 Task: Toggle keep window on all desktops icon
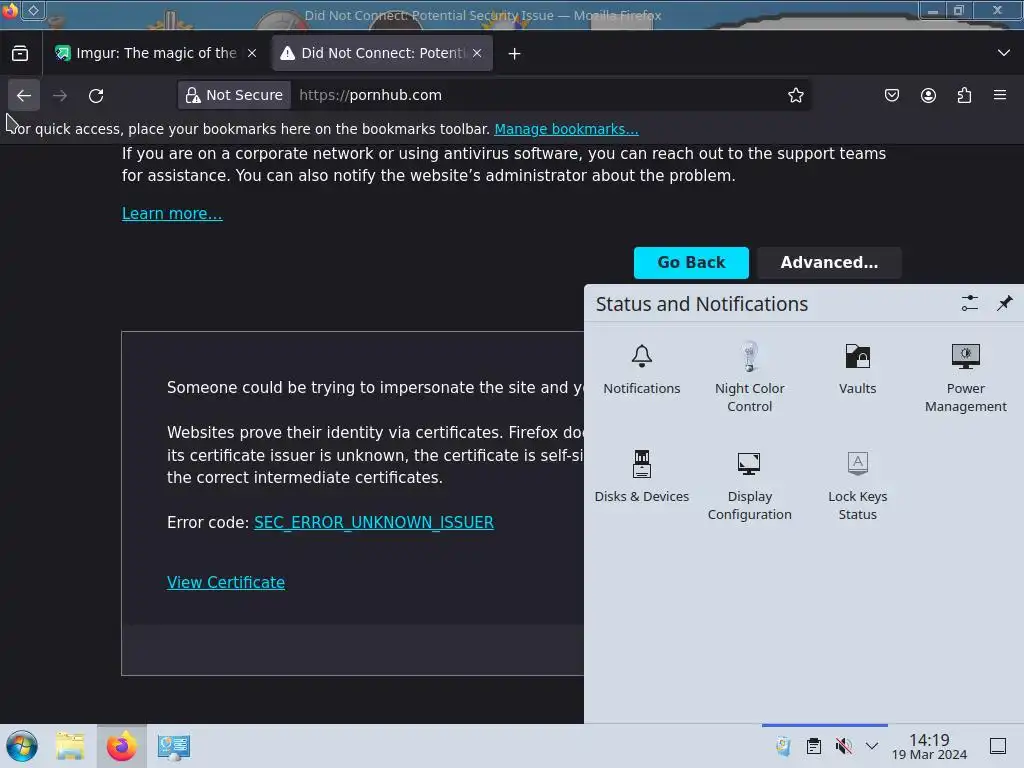click(x=33, y=10)
